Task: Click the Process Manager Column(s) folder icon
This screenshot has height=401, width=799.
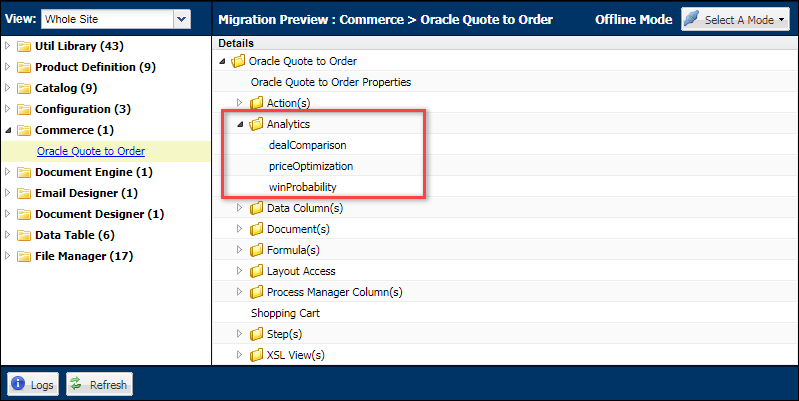Action: pyautogui.click(x=256, y=292)
